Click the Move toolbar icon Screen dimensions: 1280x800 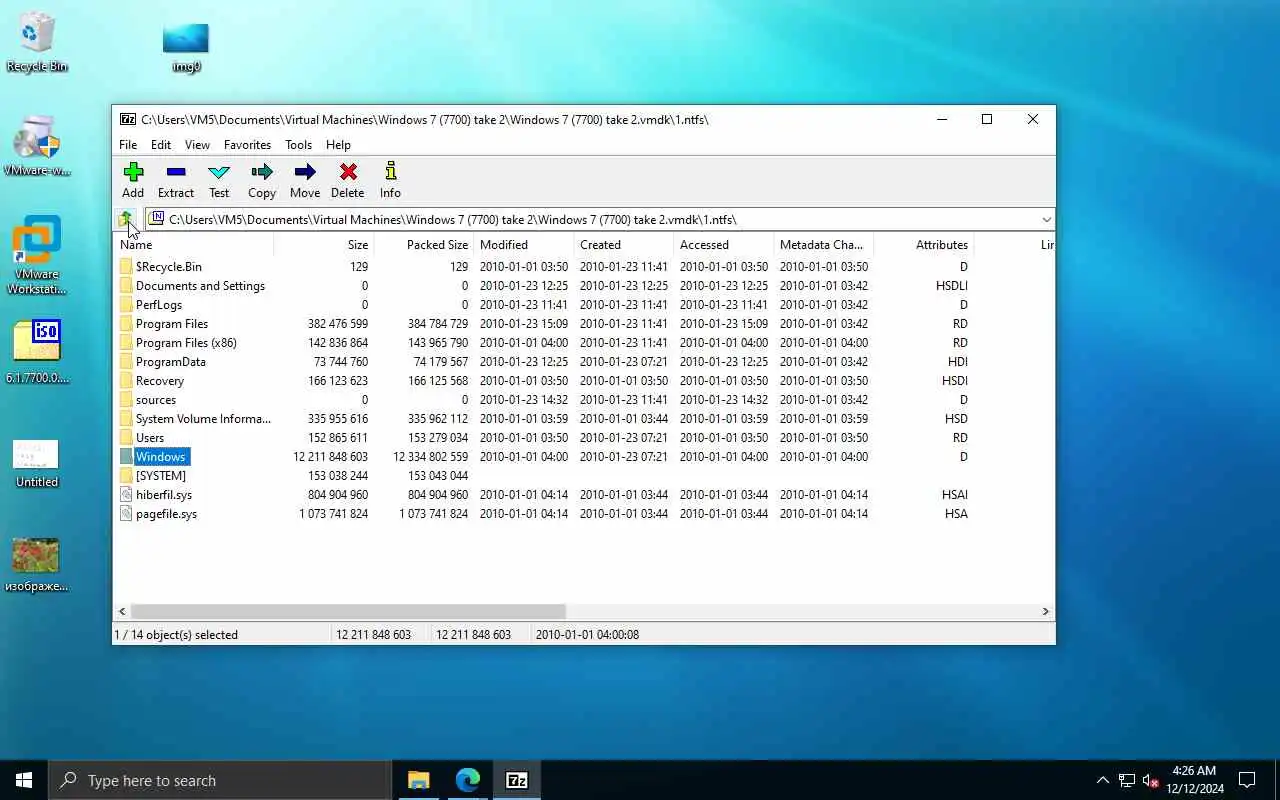click(305, 181)
